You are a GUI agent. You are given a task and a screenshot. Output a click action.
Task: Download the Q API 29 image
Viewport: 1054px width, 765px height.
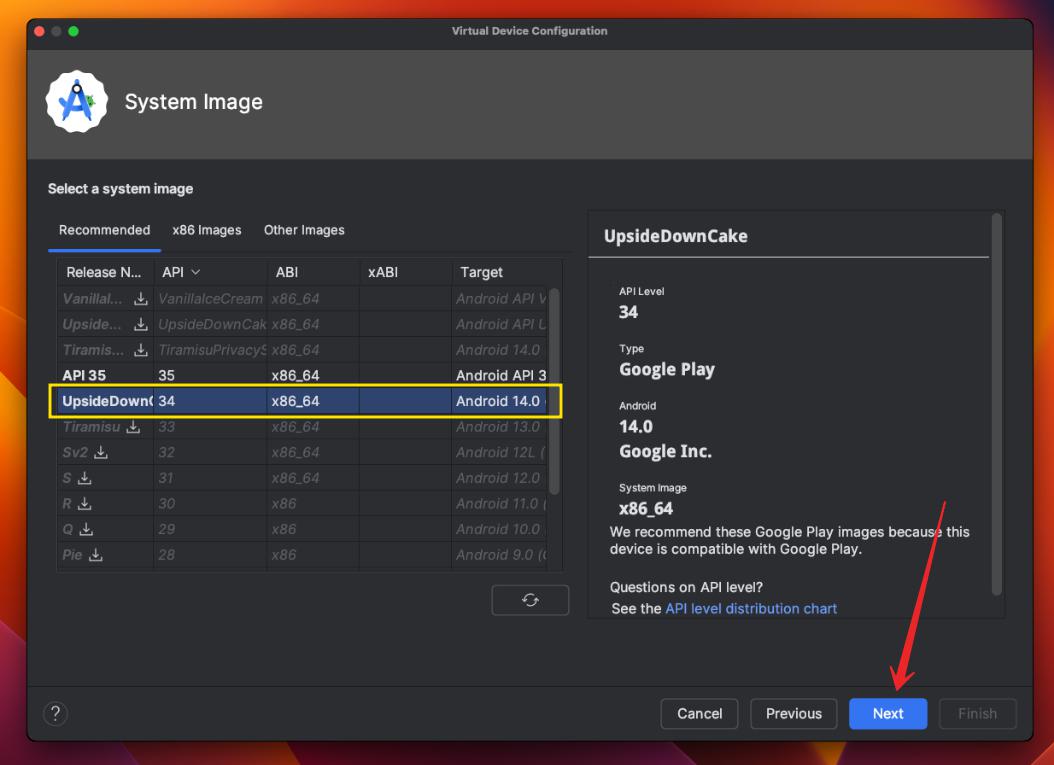[86, 529]
